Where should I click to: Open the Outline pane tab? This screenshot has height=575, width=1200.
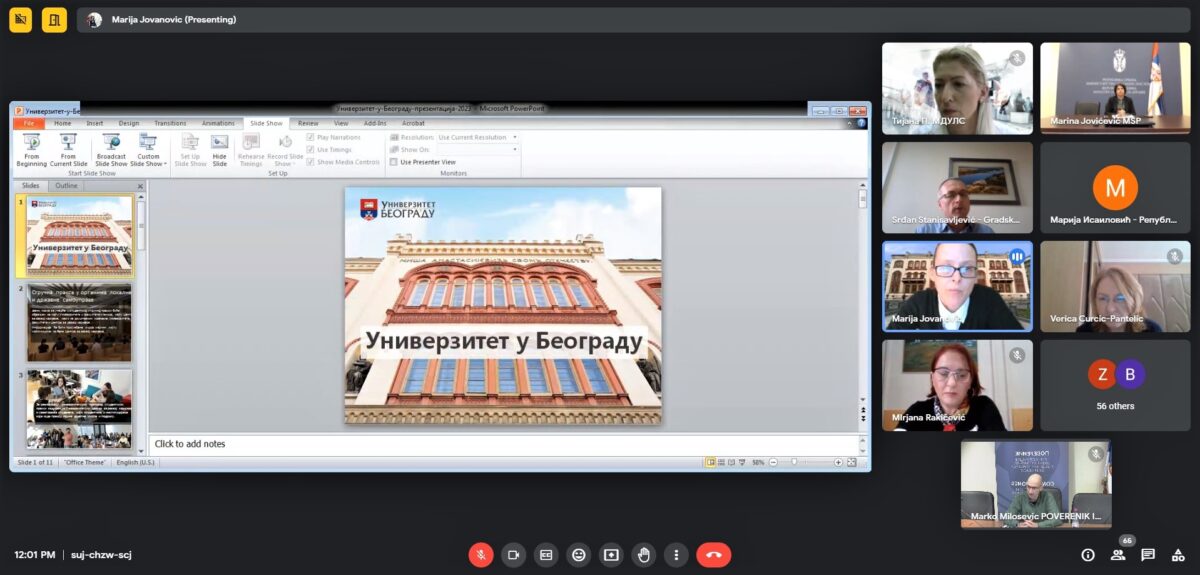click(66, 186)
